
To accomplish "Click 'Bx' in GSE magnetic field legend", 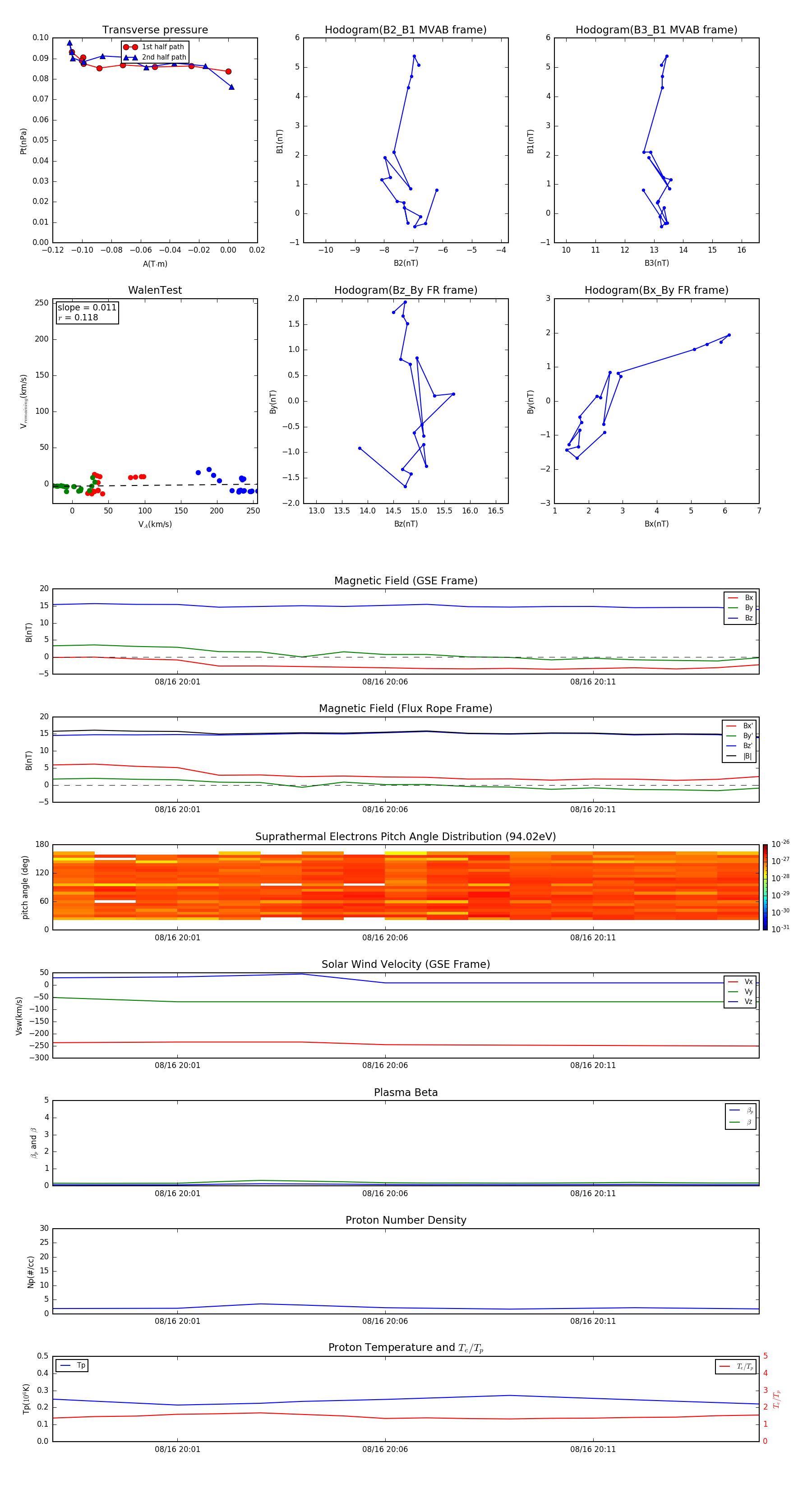I will pyautogui.click(x=748, y=598).
